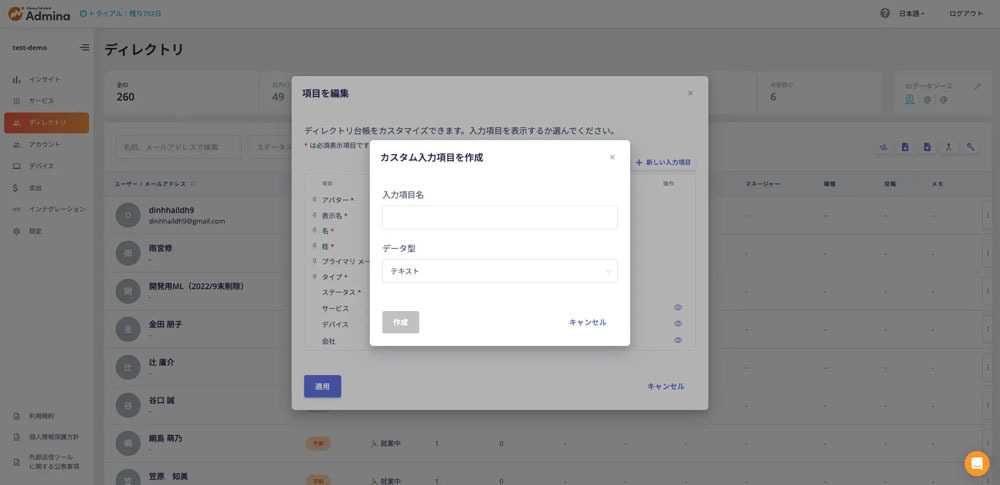
Task: Toggle the eye icon for デバイス row
Action: (x=678, y=324)
